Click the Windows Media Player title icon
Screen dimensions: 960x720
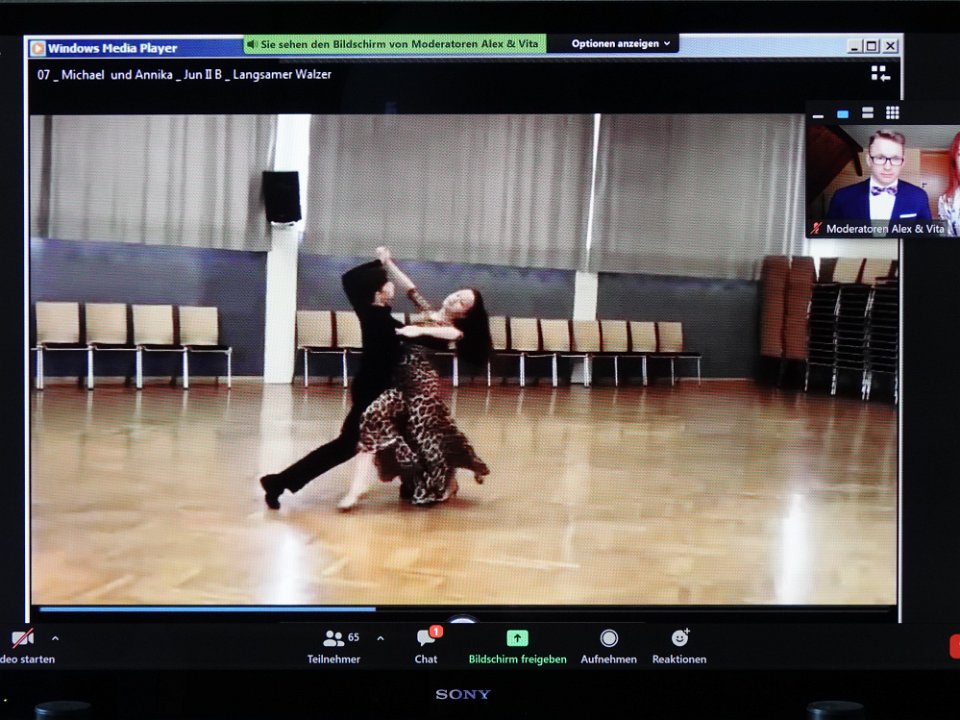point(38,48)
